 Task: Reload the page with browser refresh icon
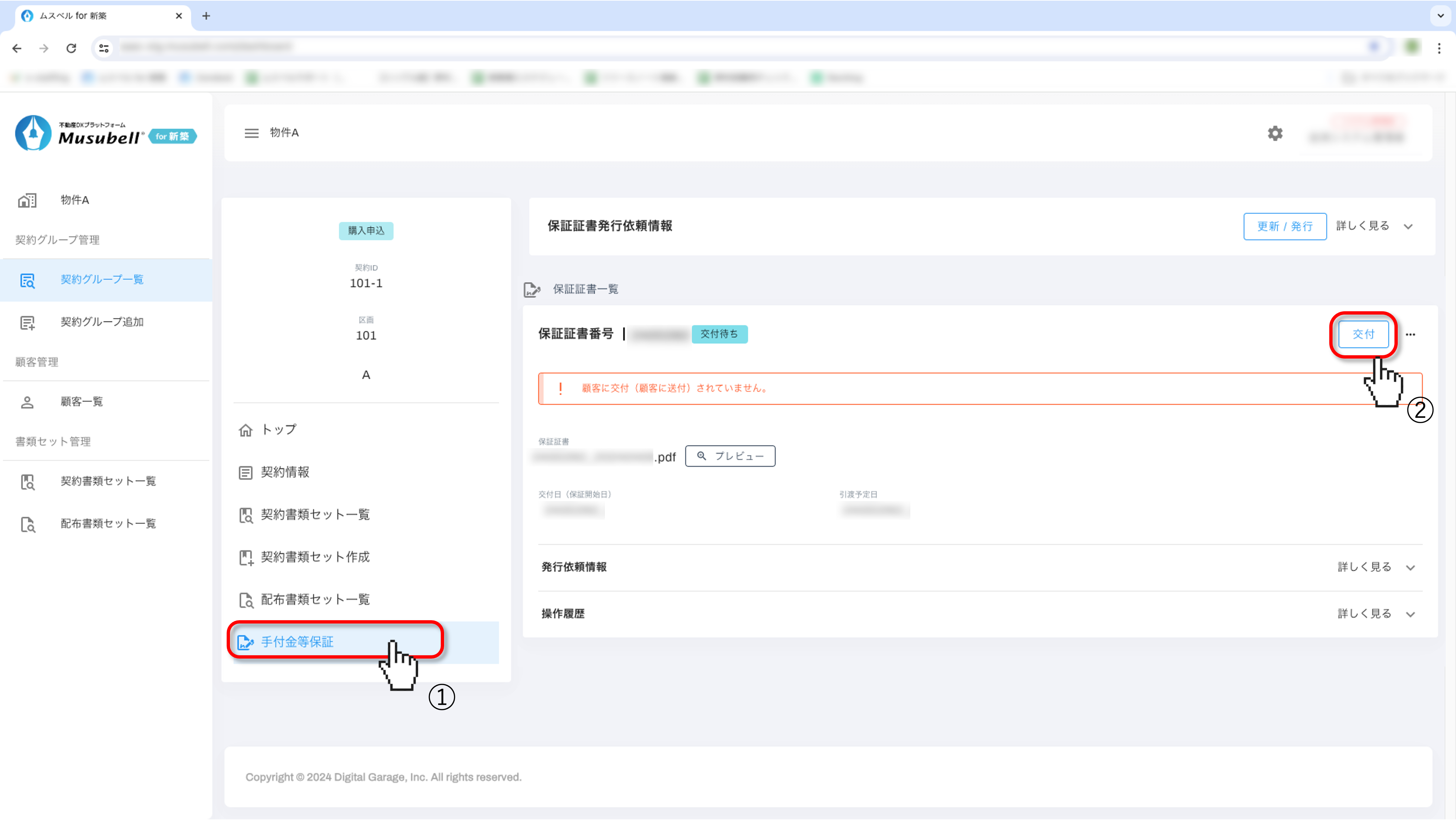[x=71, y=48]
